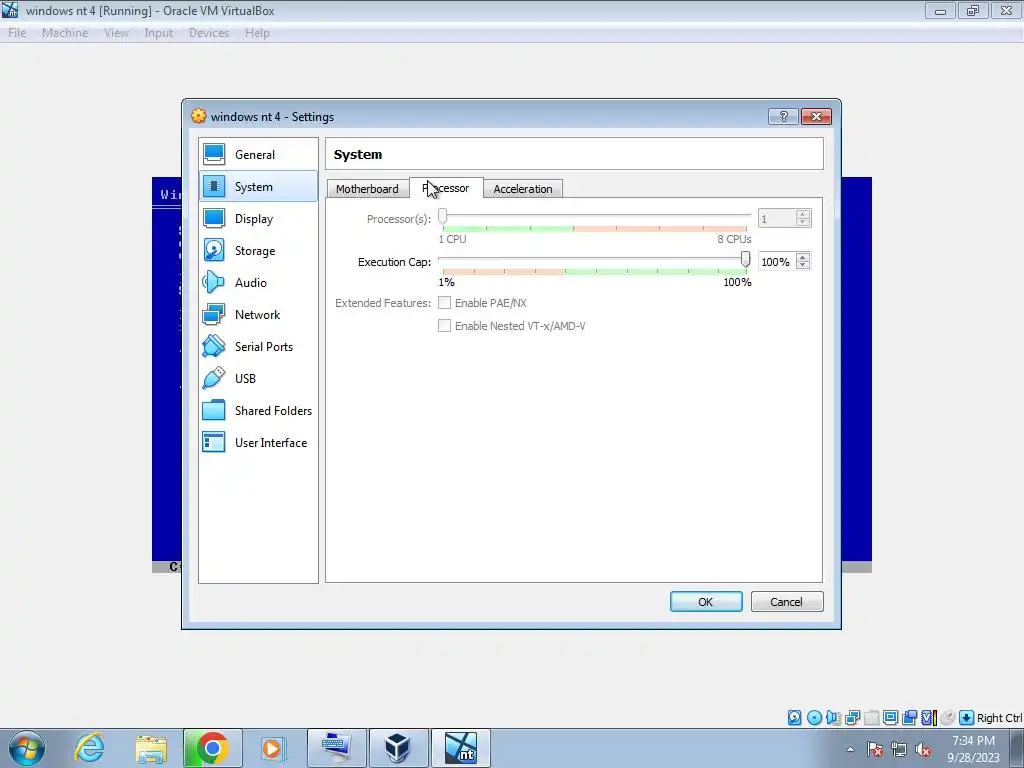Open the Machine menu
The image size is (1024, 768).
pos(65,33)
